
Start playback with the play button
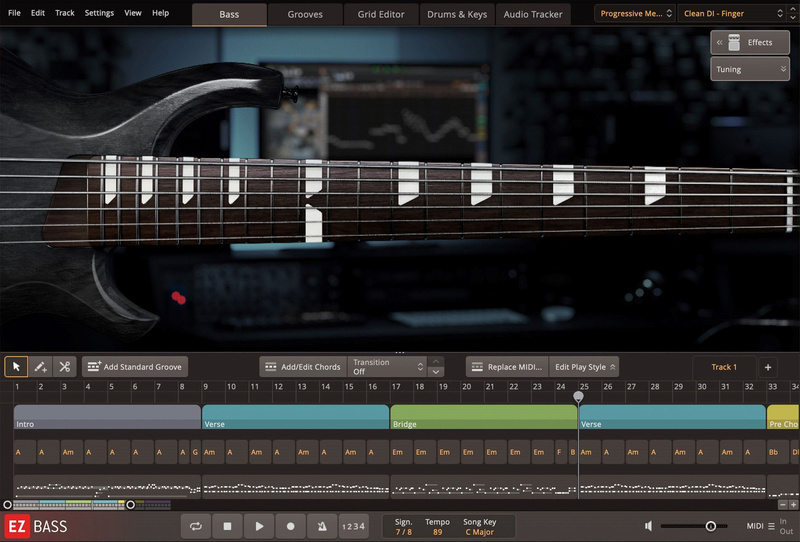(x=259, y=526)
